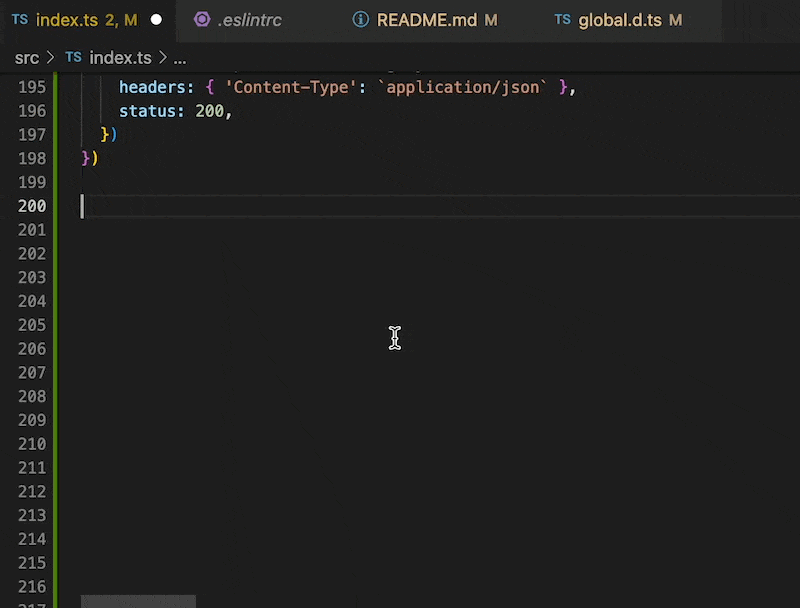This screenshot has height=608, width=800.
Task: Switch to the index.ts editor tab
Action: click(87, 20)
